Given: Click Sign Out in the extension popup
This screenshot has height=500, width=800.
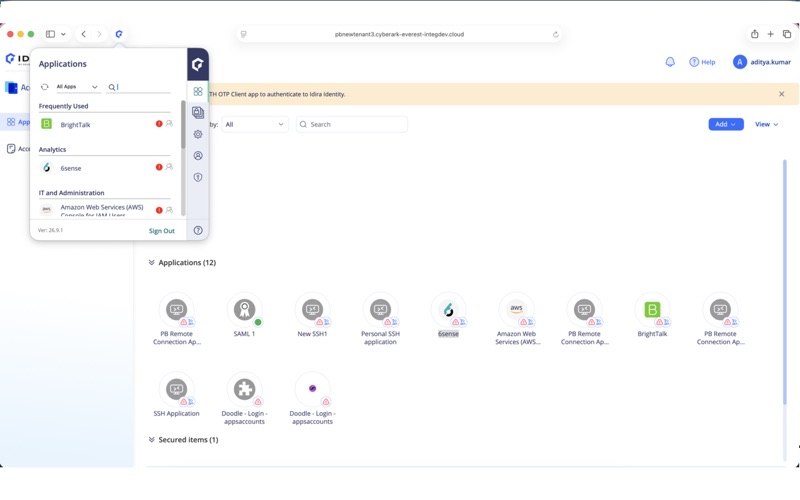Looking at the screenshot, I should tap(162, 231).
